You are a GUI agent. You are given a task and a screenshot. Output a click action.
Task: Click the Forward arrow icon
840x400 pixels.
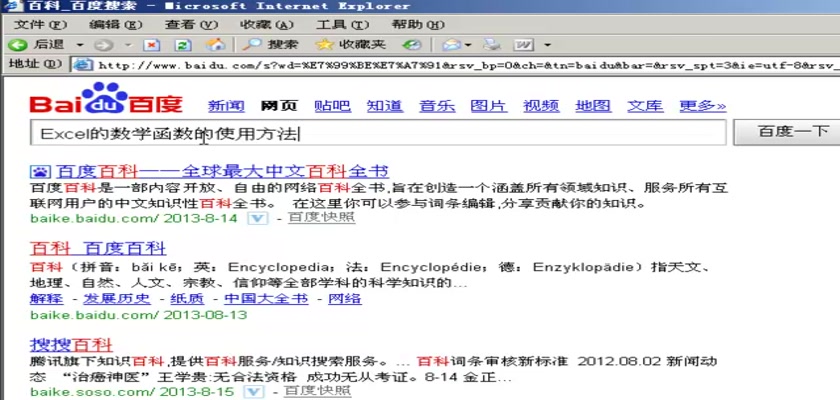[103, 45]
